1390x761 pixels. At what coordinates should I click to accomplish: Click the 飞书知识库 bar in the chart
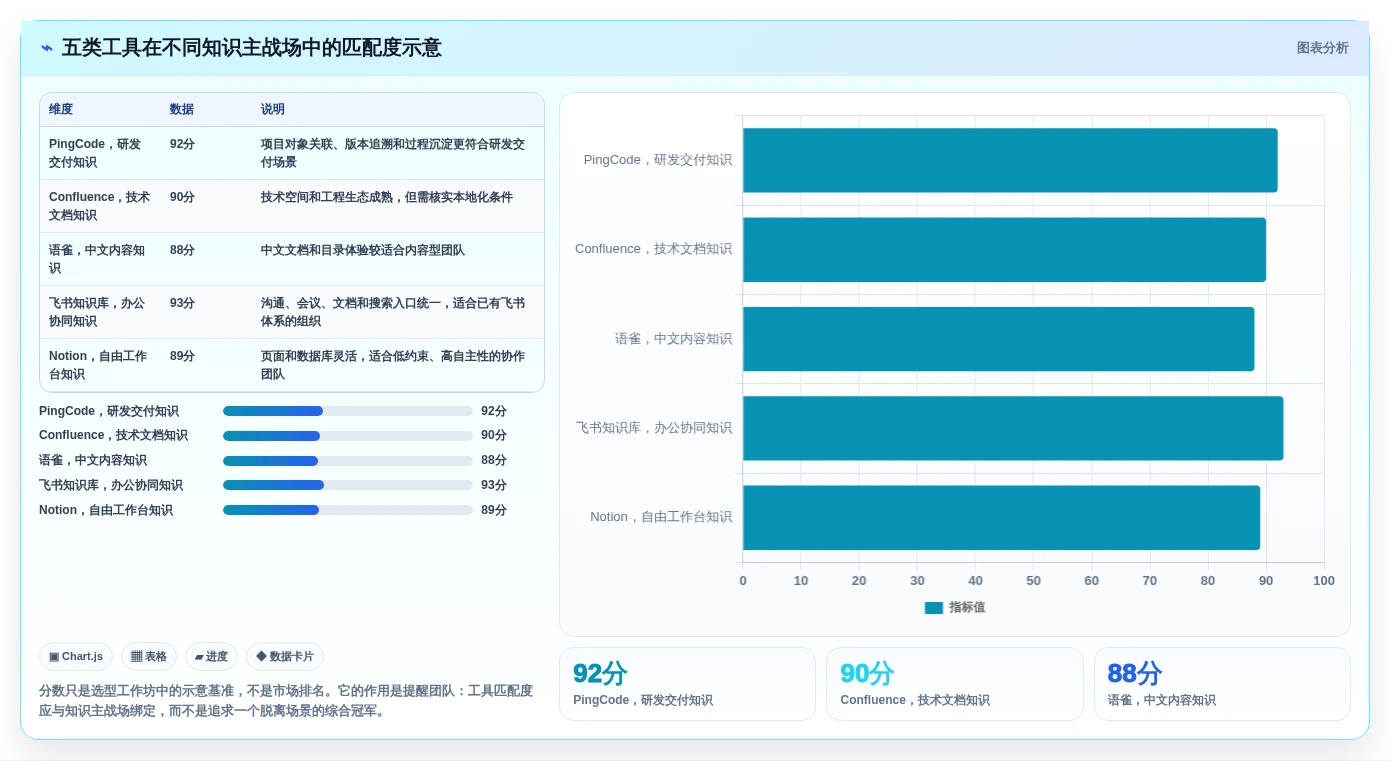pos(1013,428)
